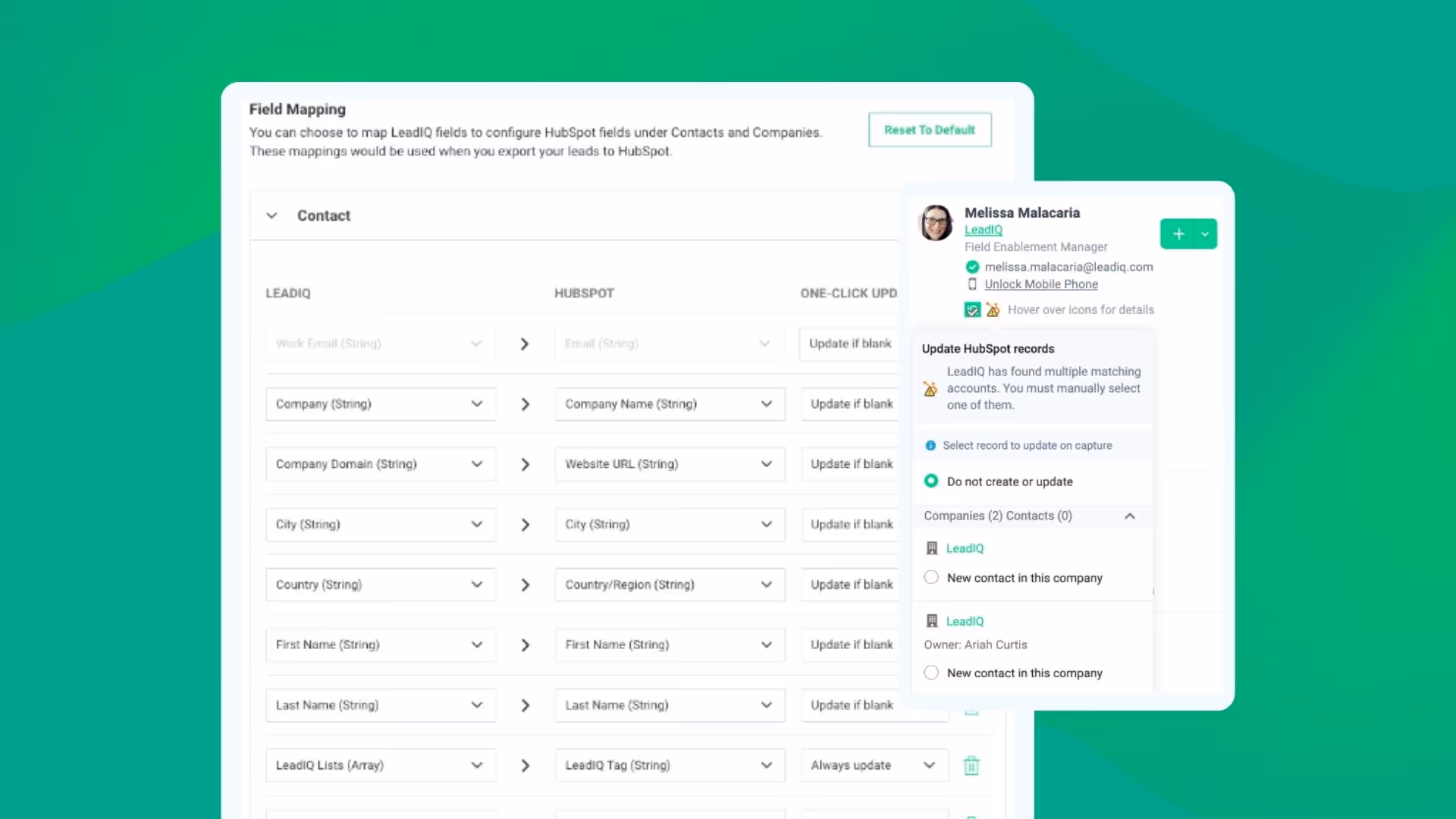Open the capture button dropdown arrow
Image resolution: width=1456 pixels, height=819 pixels.
[1205, 234]
